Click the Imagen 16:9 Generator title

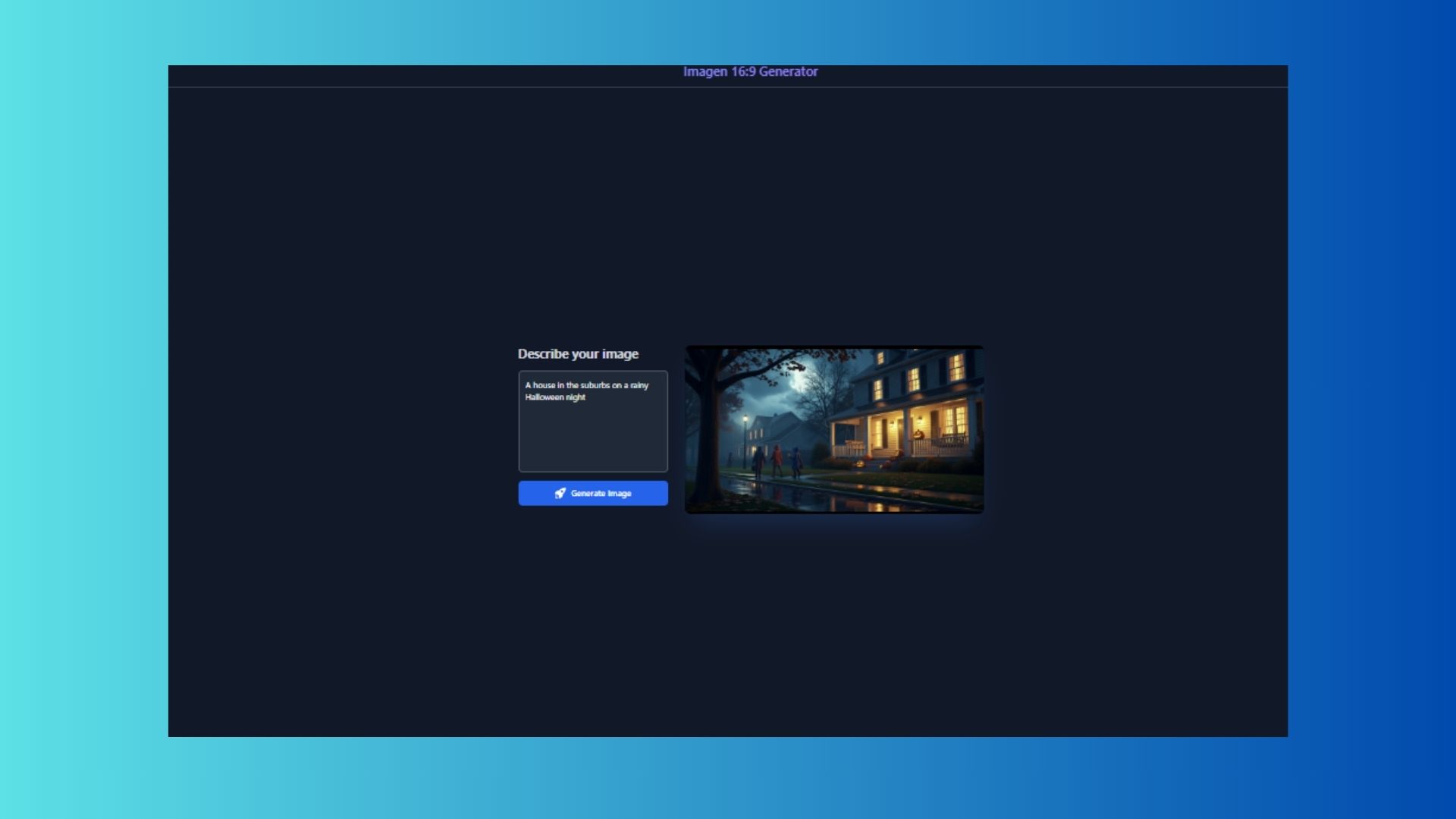(750, 71)
